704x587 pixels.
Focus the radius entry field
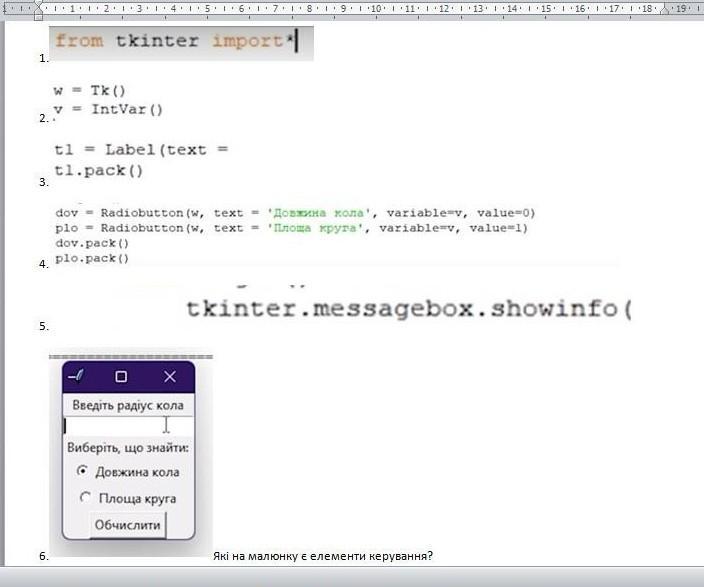128,425
